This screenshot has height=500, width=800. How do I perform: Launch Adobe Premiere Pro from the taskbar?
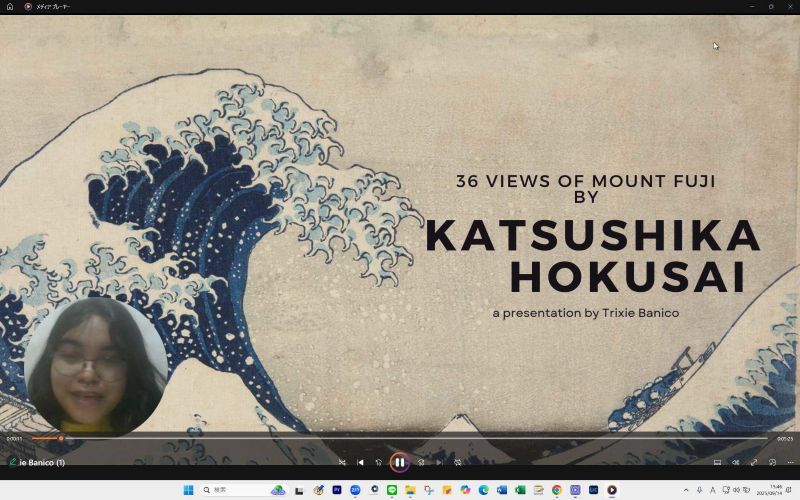(337, 490)
